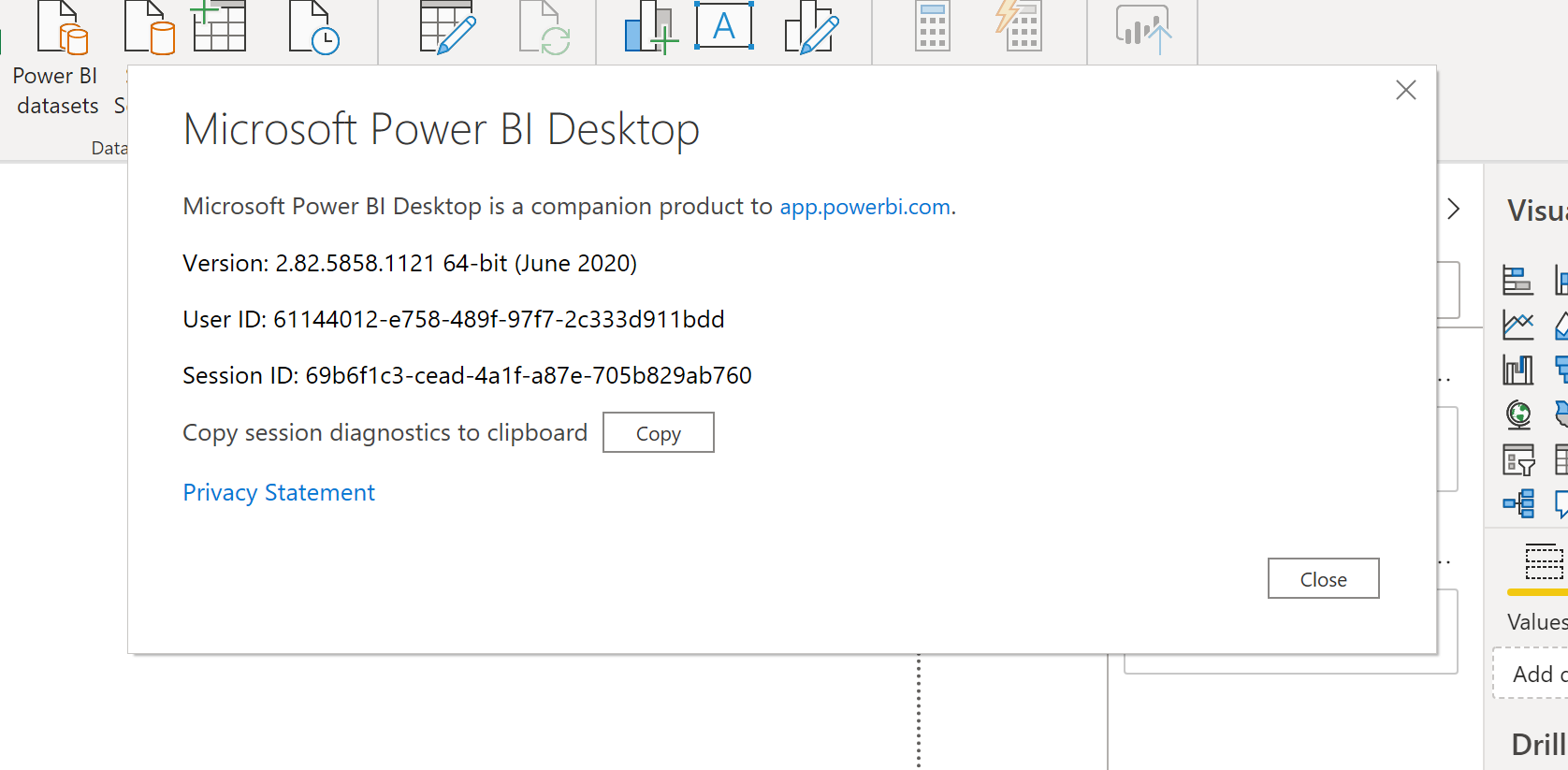
Task: Select the Map globe visual
Action: point(1517,414)
